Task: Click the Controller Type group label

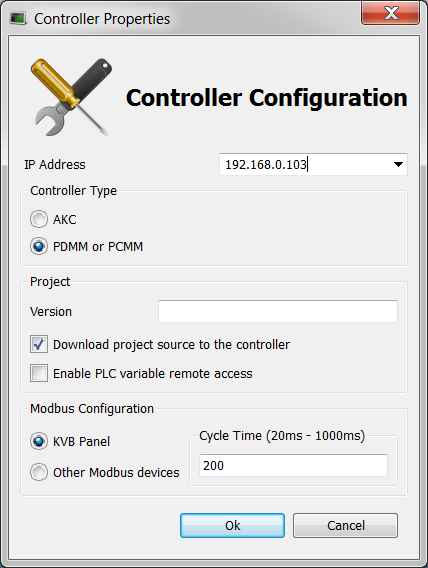Action: coord(74,191)
